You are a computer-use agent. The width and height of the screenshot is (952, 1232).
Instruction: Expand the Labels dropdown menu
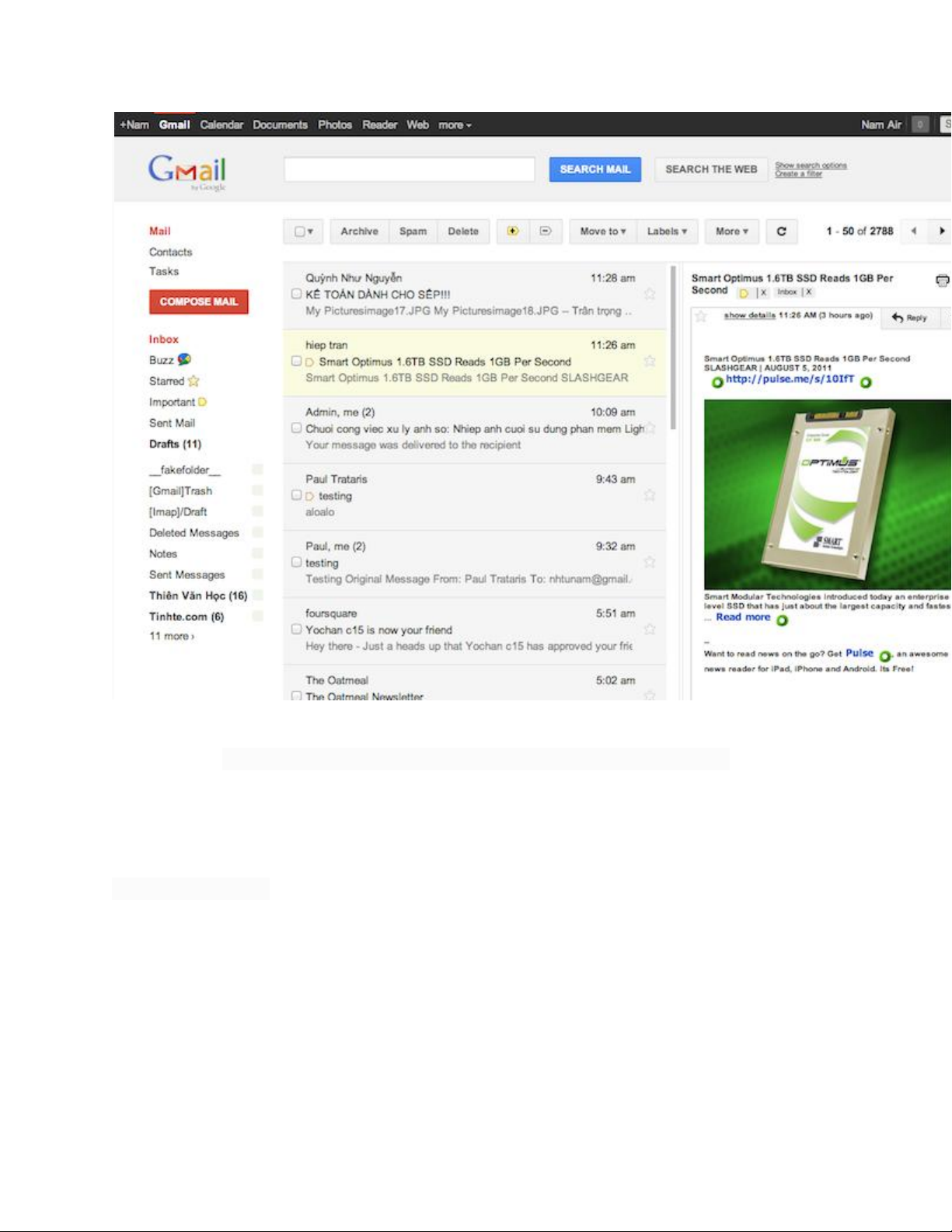click(667, 232)
